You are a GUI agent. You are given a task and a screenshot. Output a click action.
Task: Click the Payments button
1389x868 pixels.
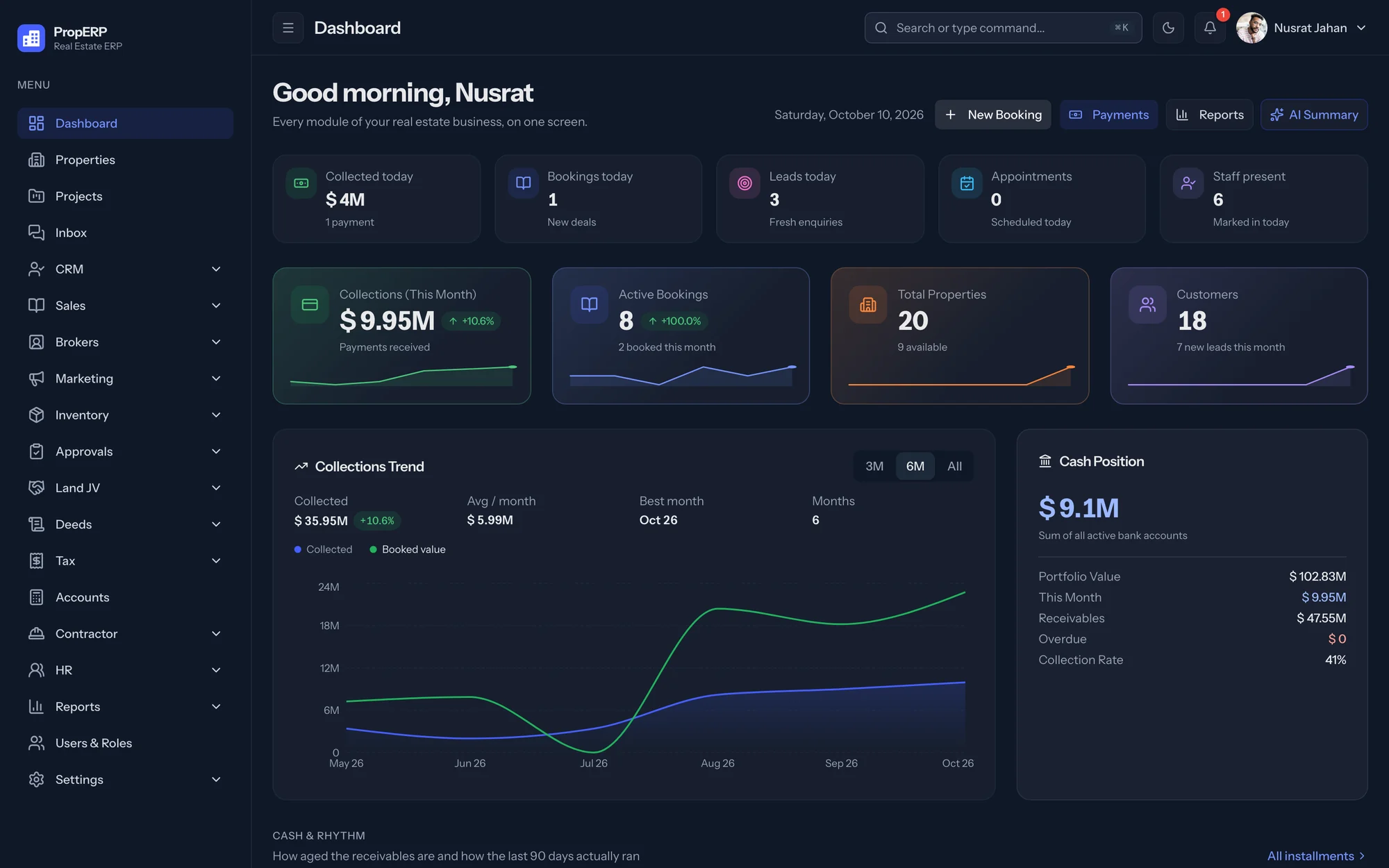[1108, 115]
